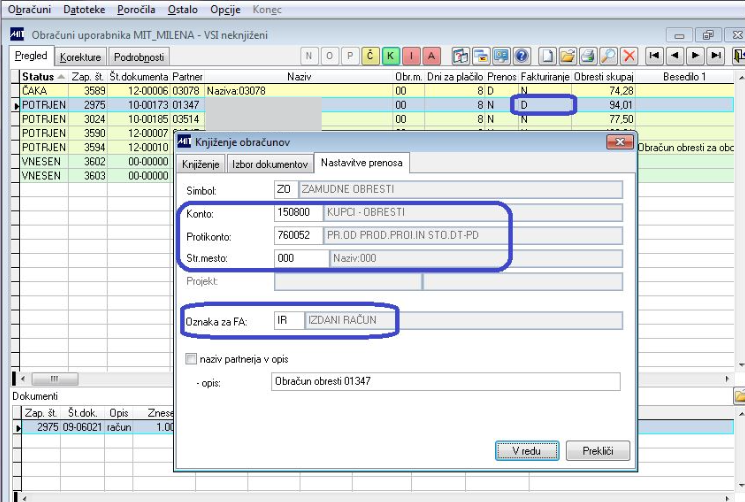Screen dimensions: 745x502
Task: Click the Fakturiranje column header
Action: point(545,76)
